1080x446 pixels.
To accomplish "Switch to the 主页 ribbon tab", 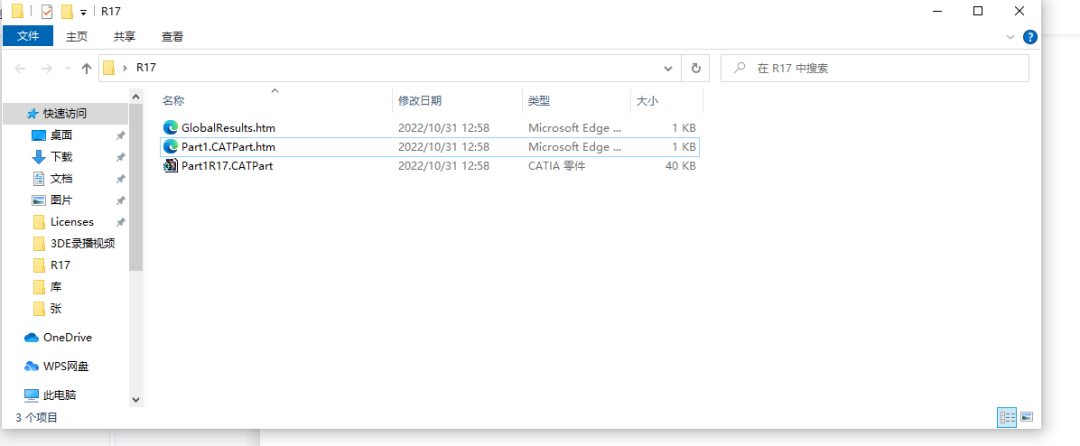I will pos(76,36).
